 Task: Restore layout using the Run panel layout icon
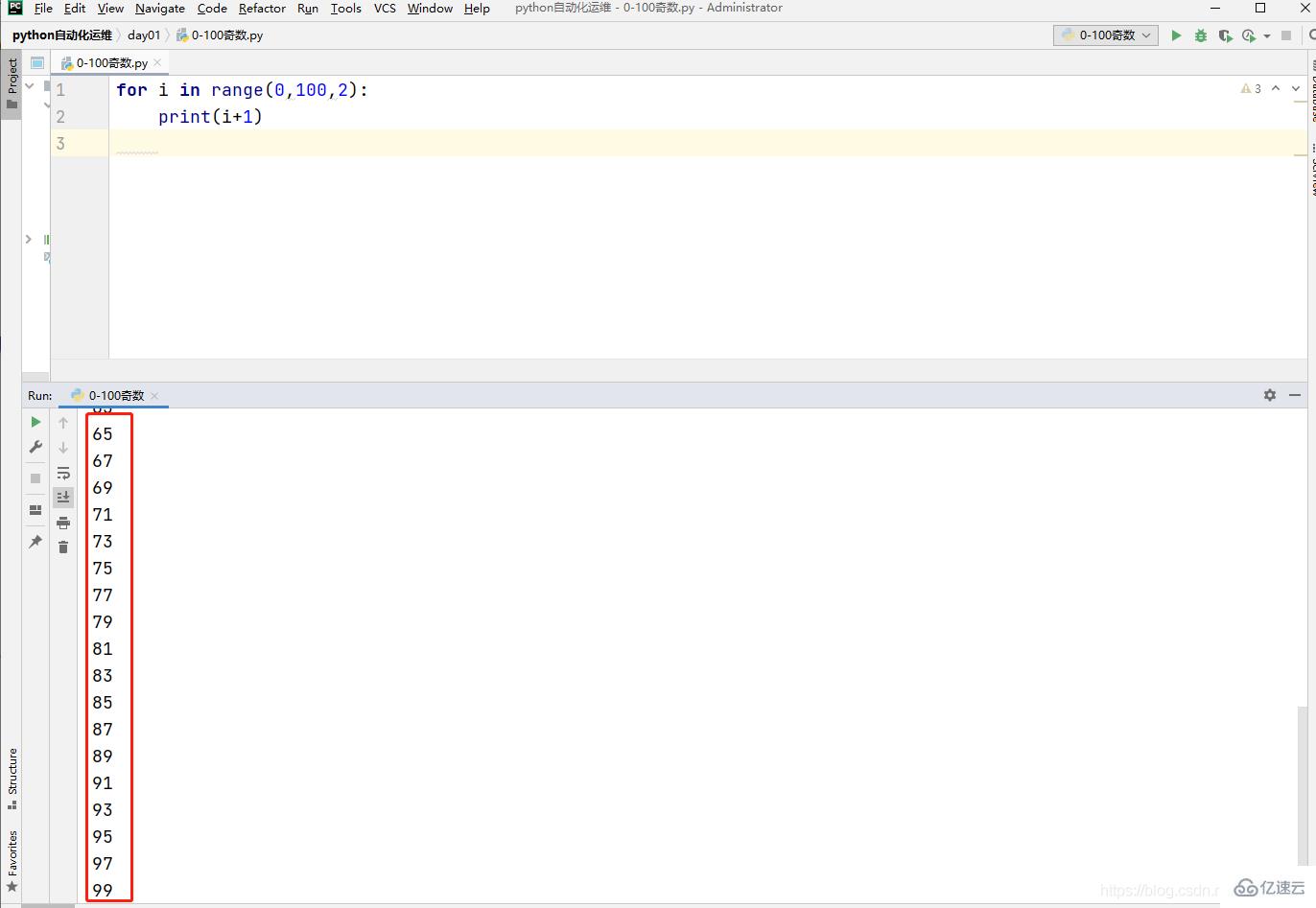35,510
